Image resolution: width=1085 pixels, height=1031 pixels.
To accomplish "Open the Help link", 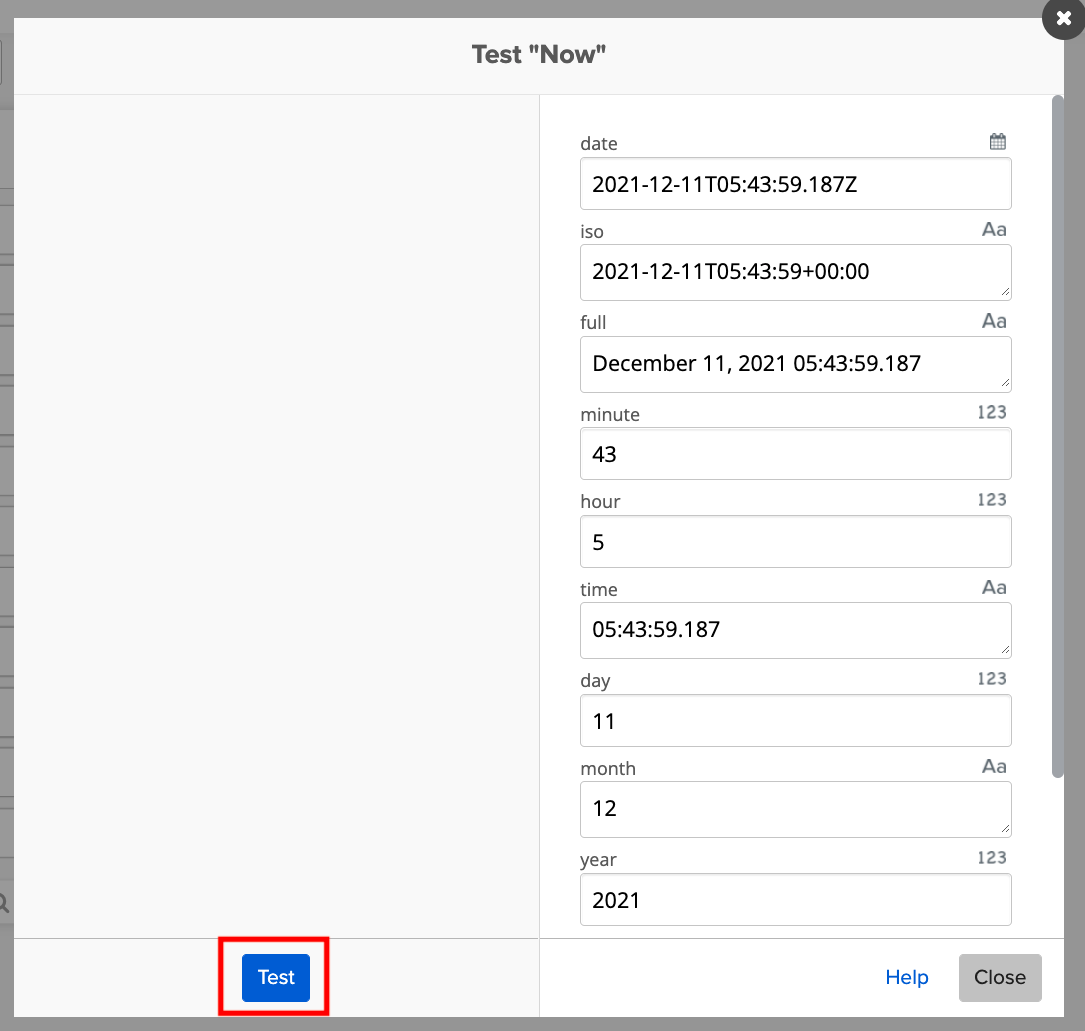I will tap(906, 978).
